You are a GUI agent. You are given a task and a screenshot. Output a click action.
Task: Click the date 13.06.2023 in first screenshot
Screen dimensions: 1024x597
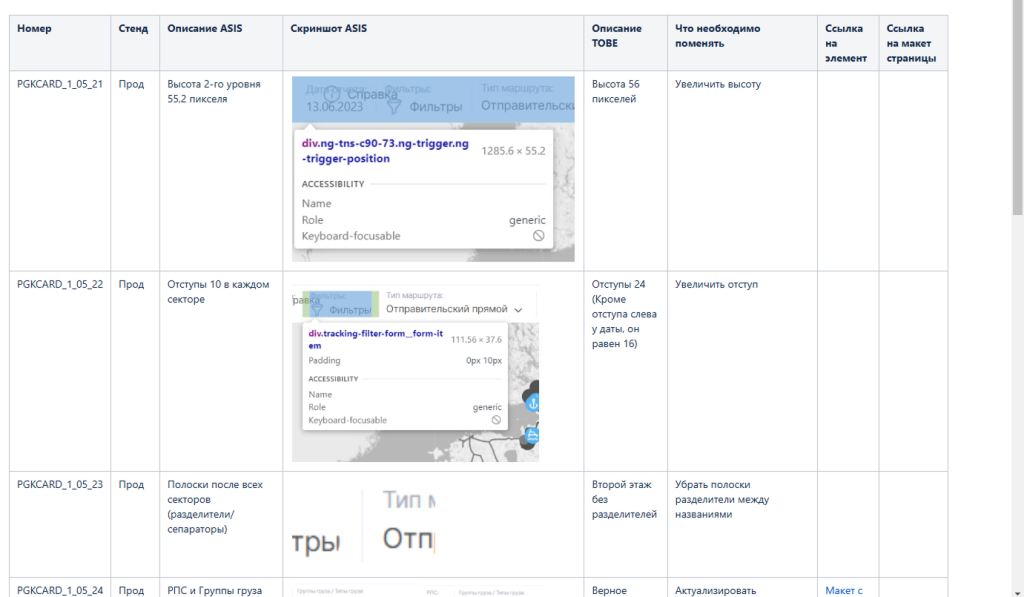click(335, 106)
